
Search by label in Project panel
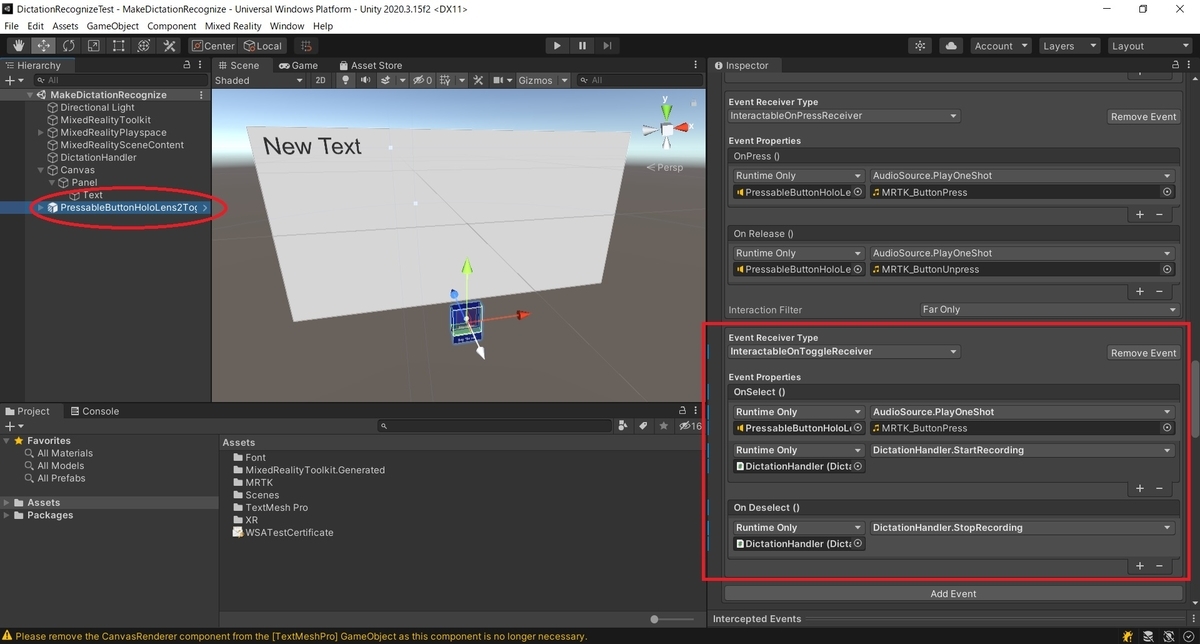click(644, 426)
